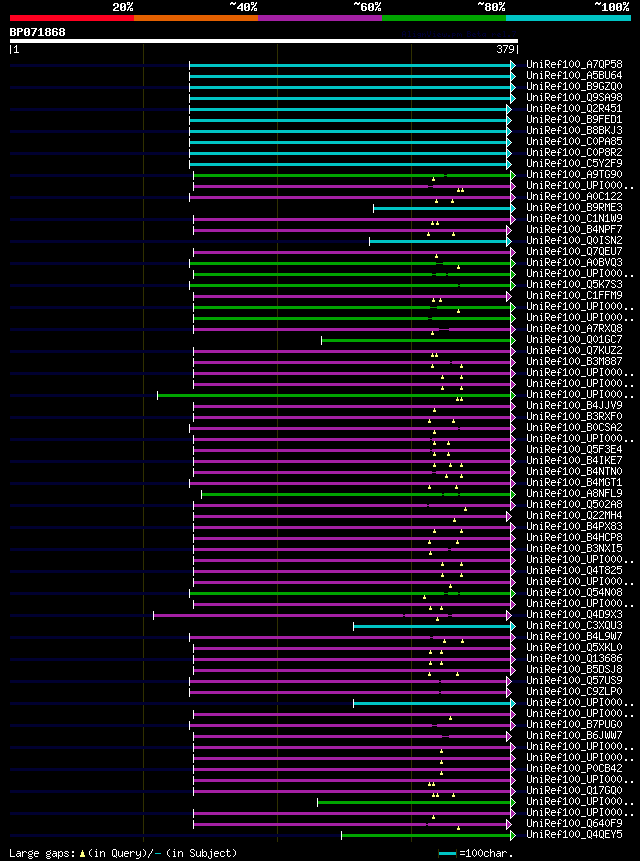The image size is (640, 861).
Task: Open the UniRef100_C1FFM9 entry
Action: tap(574, 295)
